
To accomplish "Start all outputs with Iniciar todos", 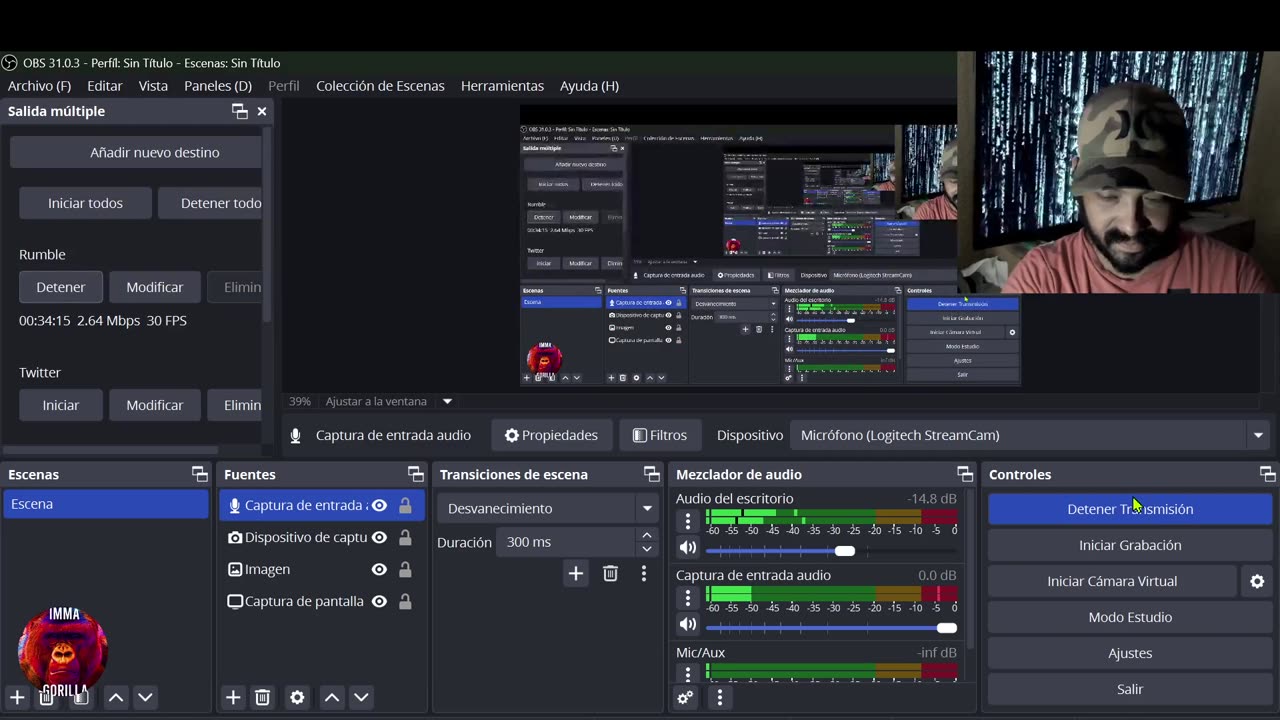I will [x=85, y=203].
